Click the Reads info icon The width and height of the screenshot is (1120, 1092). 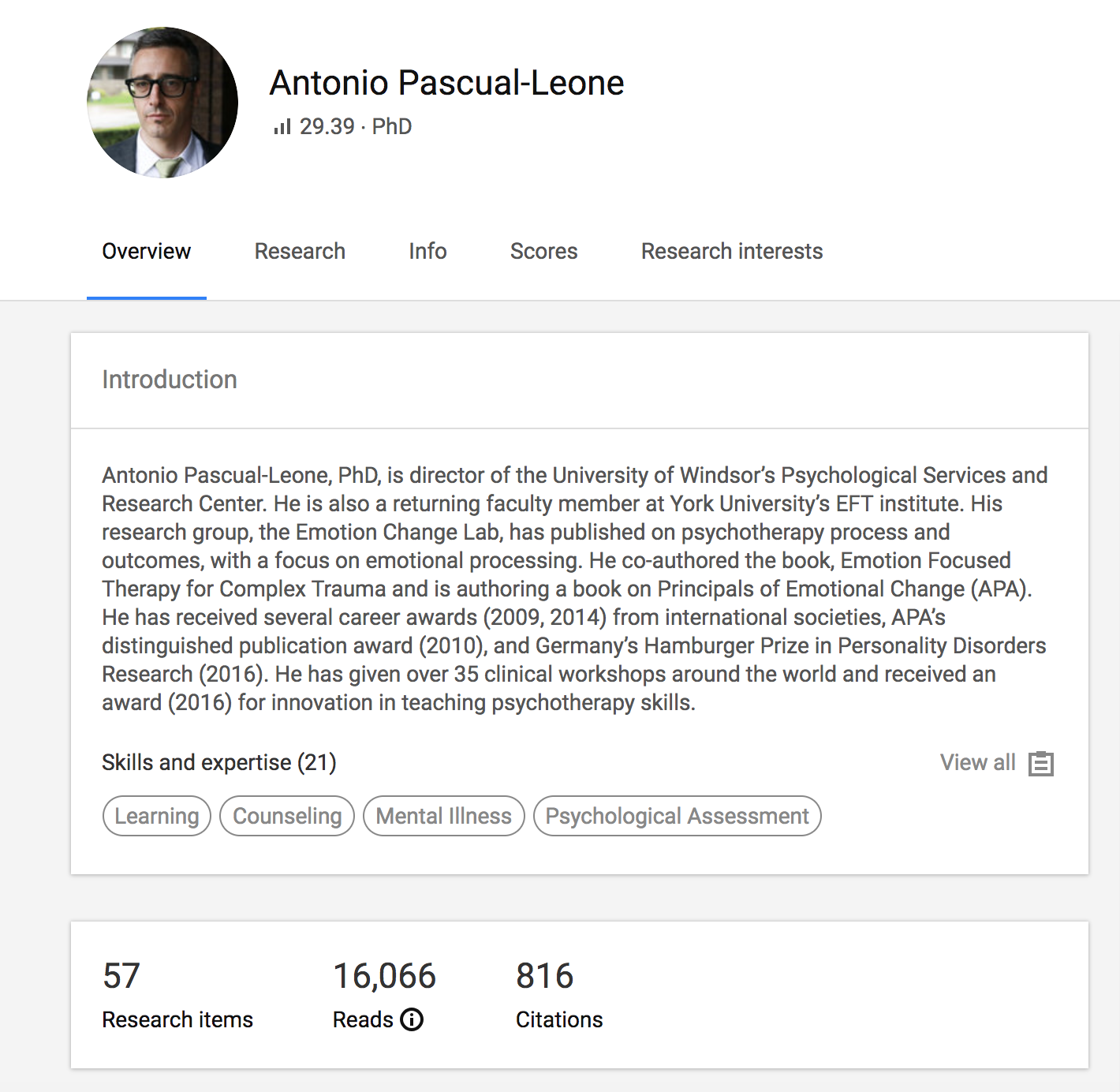coord(412,1019)
